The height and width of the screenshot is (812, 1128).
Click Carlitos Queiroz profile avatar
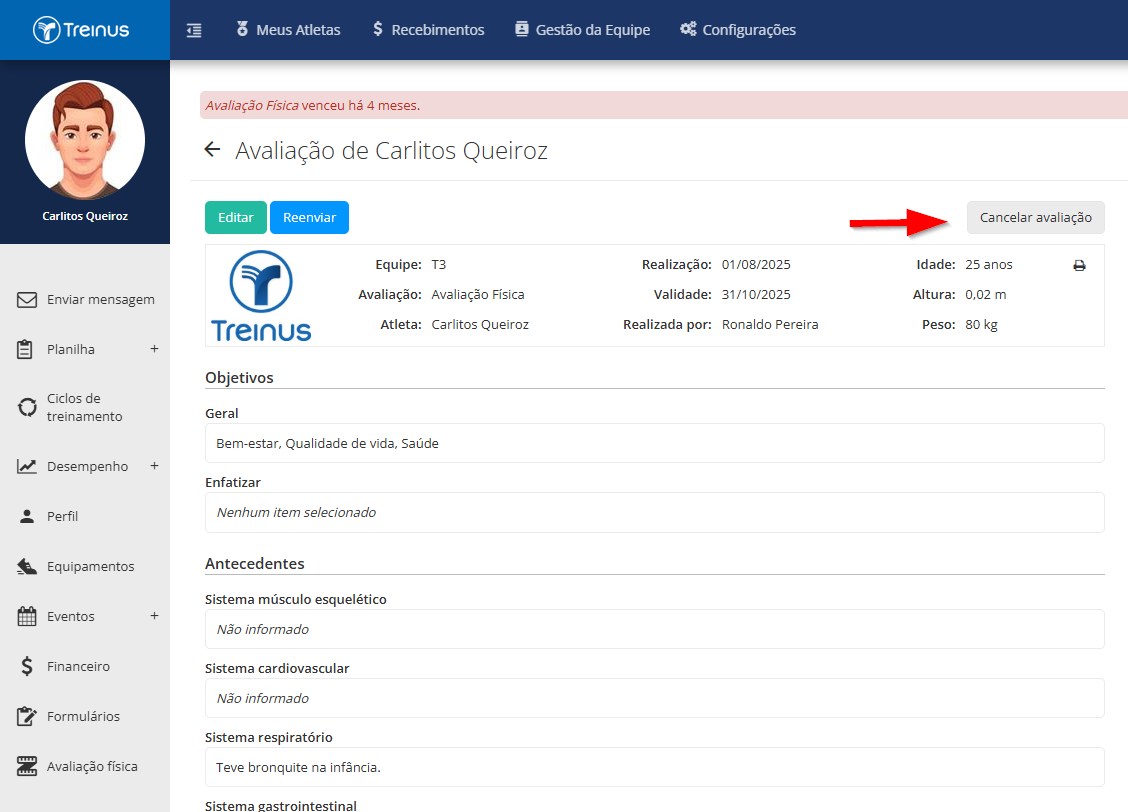coord(85,140)
